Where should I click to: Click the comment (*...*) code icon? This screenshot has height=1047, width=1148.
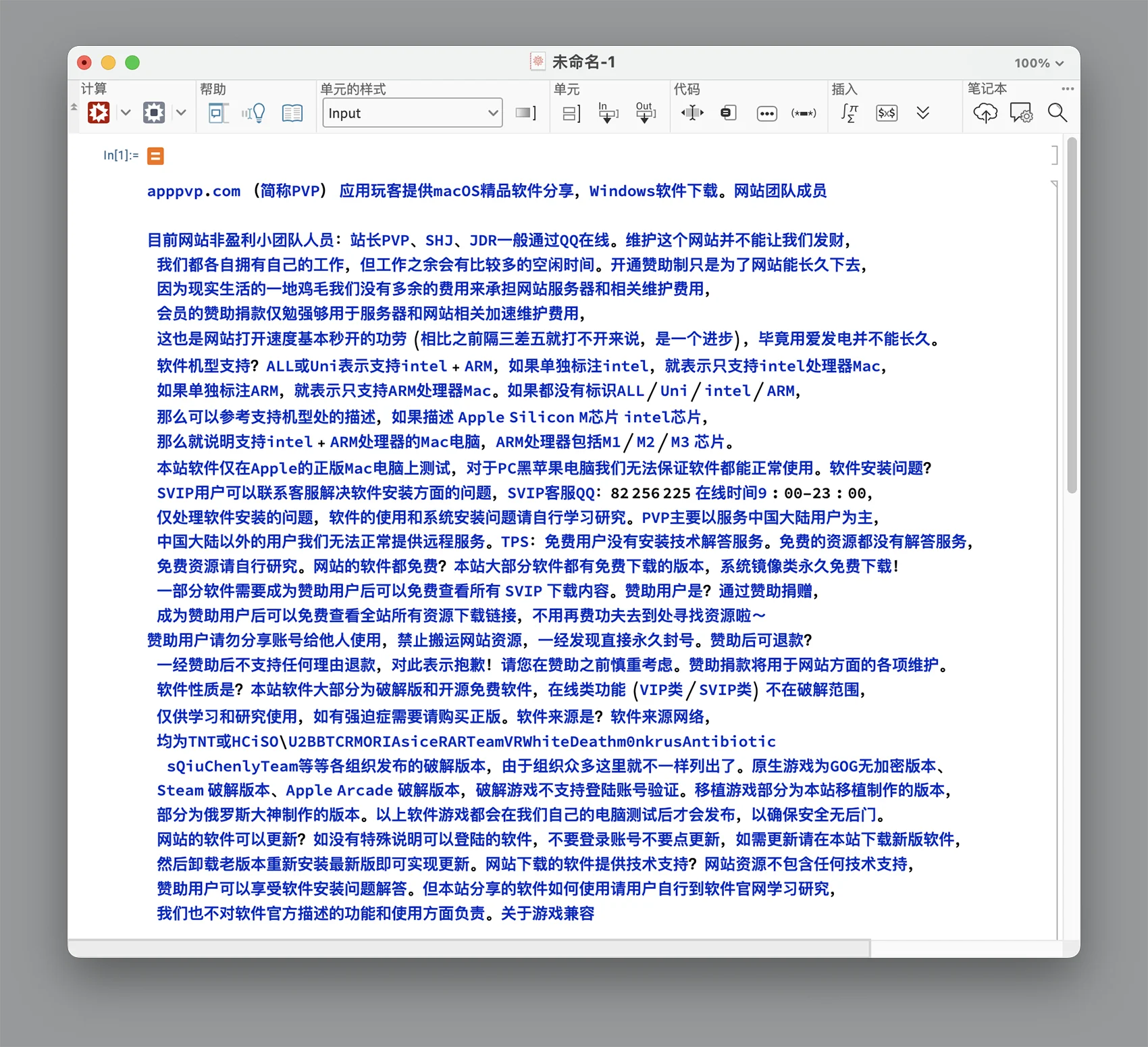803,113
